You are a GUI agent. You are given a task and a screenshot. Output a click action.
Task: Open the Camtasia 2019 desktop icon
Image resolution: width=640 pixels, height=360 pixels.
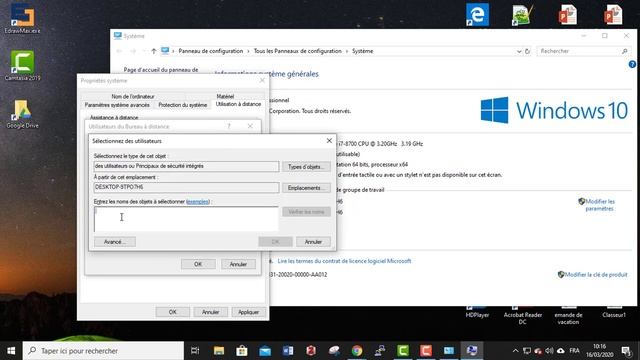[x=22, y=65]
